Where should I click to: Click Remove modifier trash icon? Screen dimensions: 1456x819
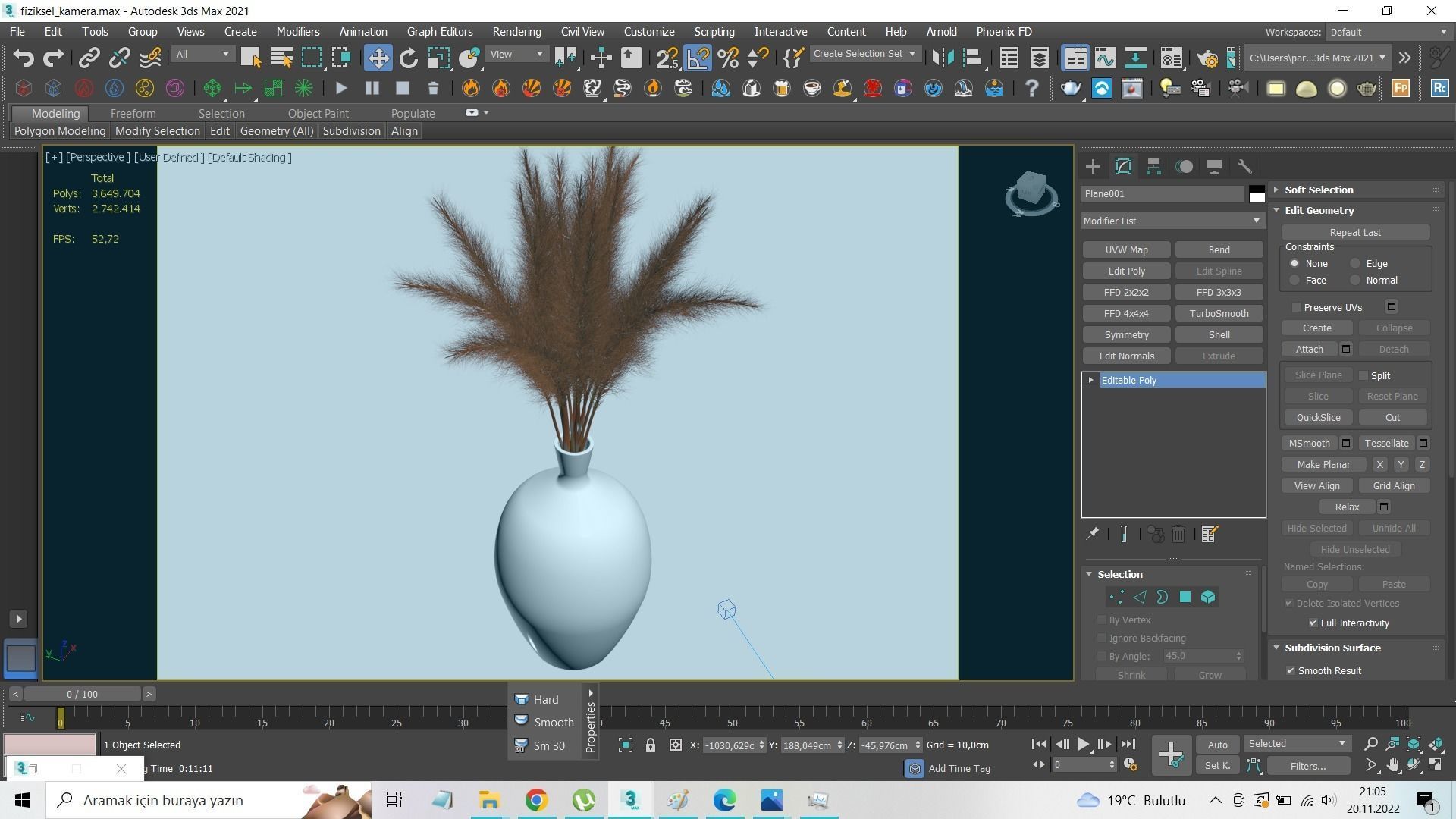point(1178,534)
